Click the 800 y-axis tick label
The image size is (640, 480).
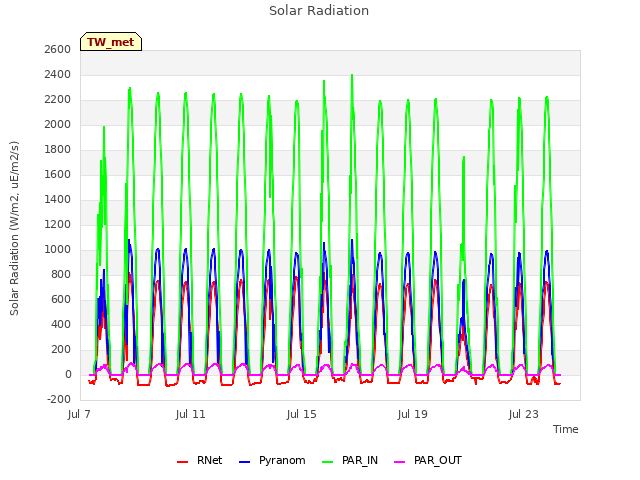point(61,275)
